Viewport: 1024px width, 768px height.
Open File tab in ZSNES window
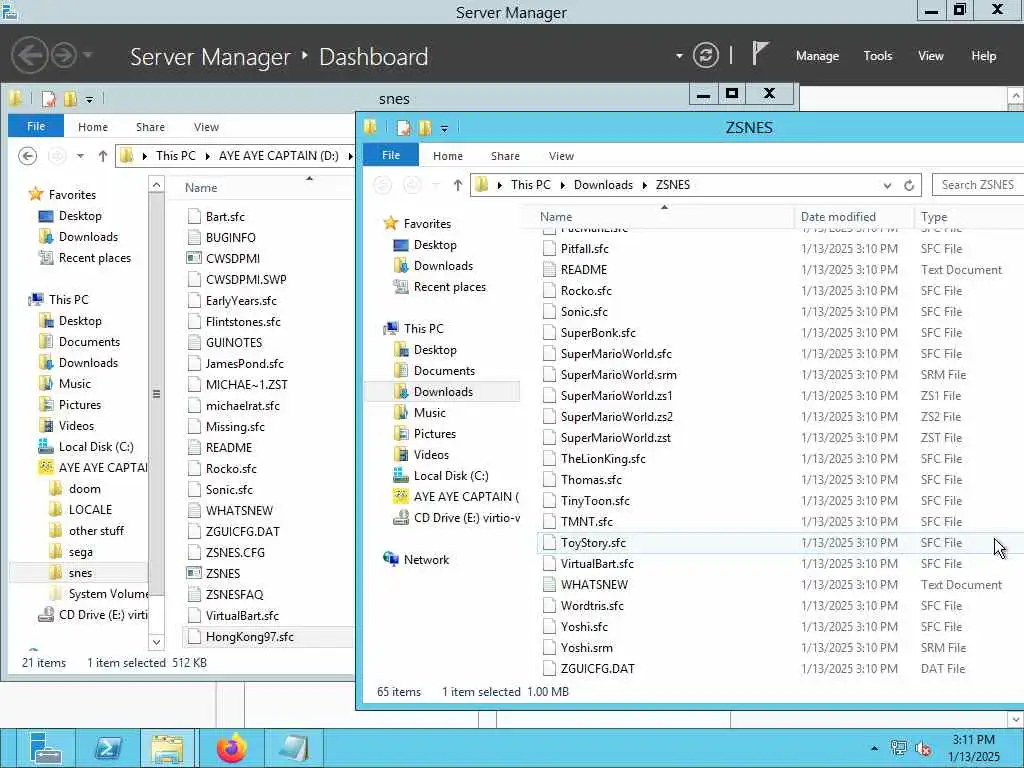(x=391, y=155)
